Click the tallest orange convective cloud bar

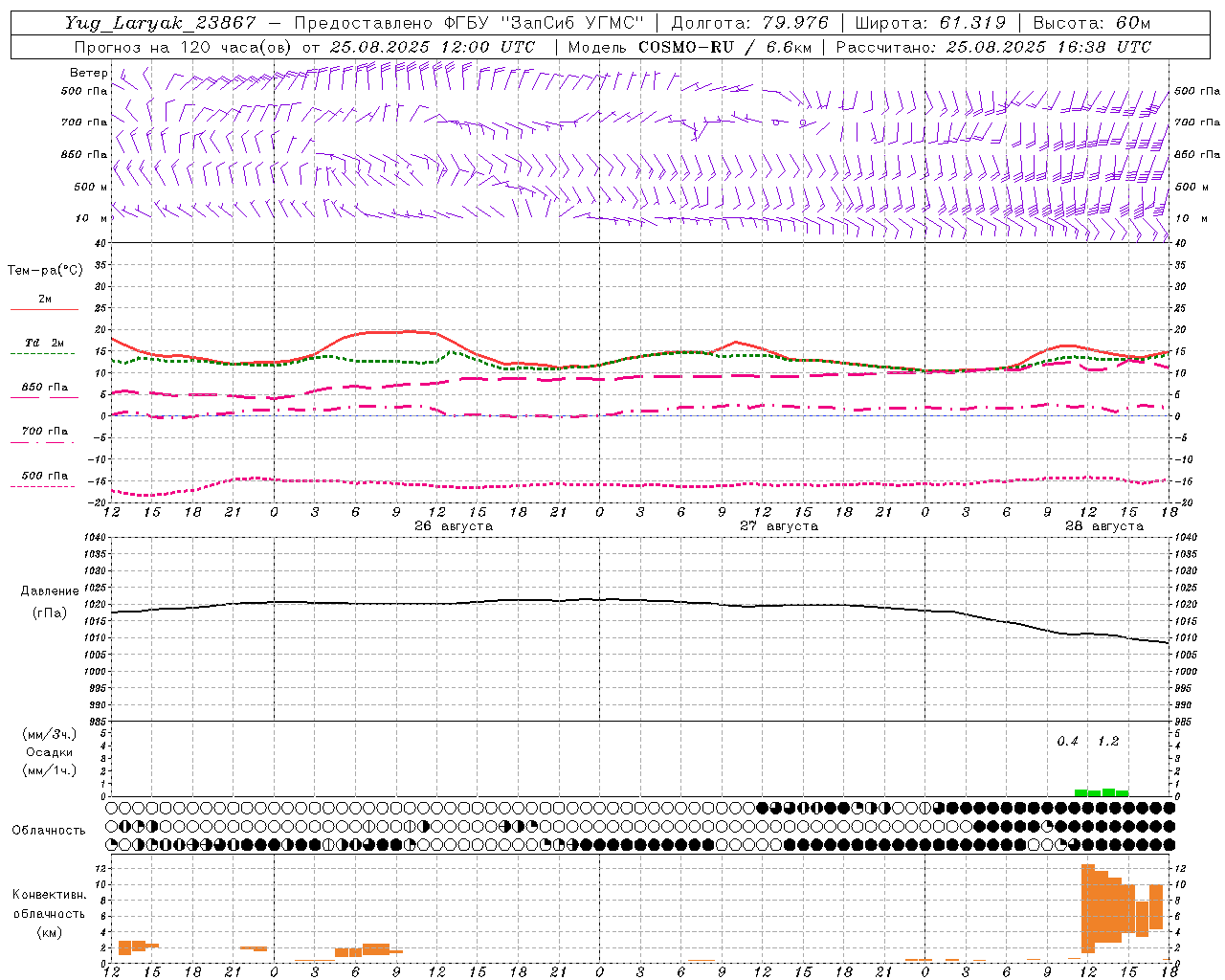tap(1088, 908)
